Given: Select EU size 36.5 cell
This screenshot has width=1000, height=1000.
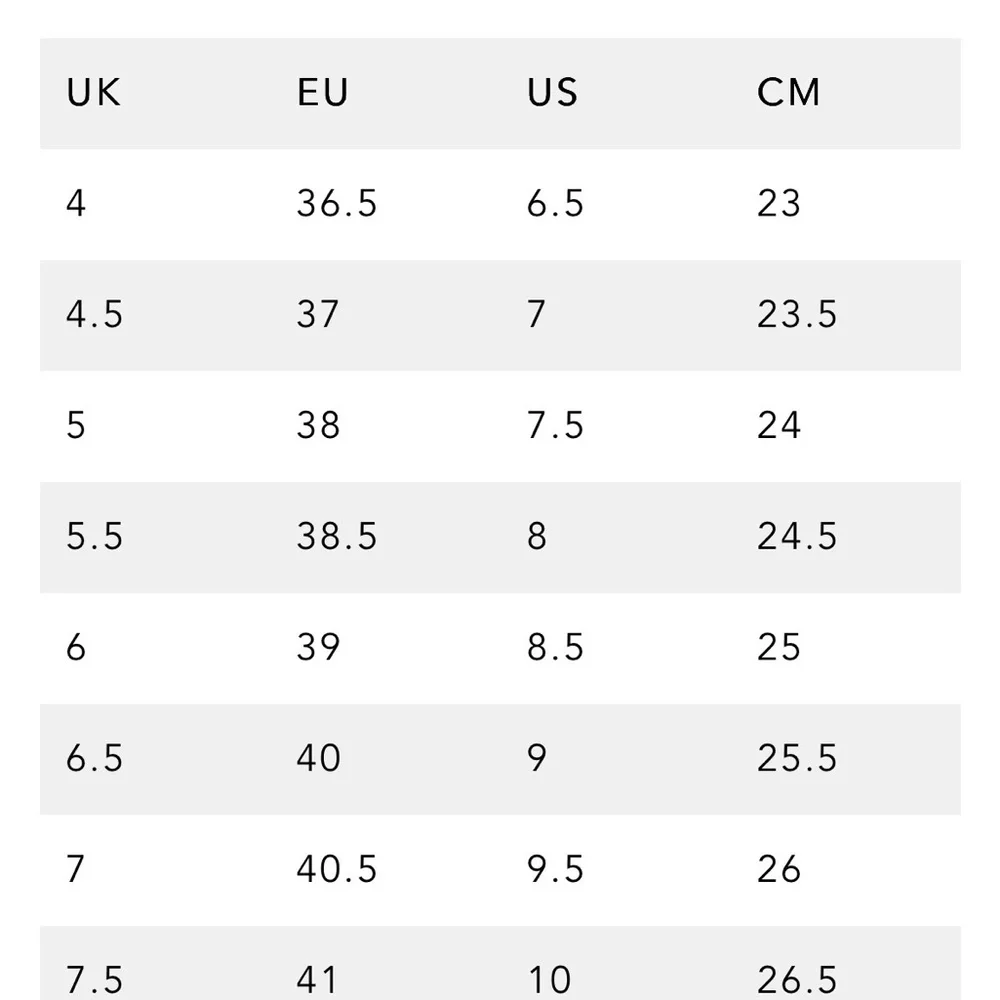Looking at the screenshot, I should pos(337,204).
